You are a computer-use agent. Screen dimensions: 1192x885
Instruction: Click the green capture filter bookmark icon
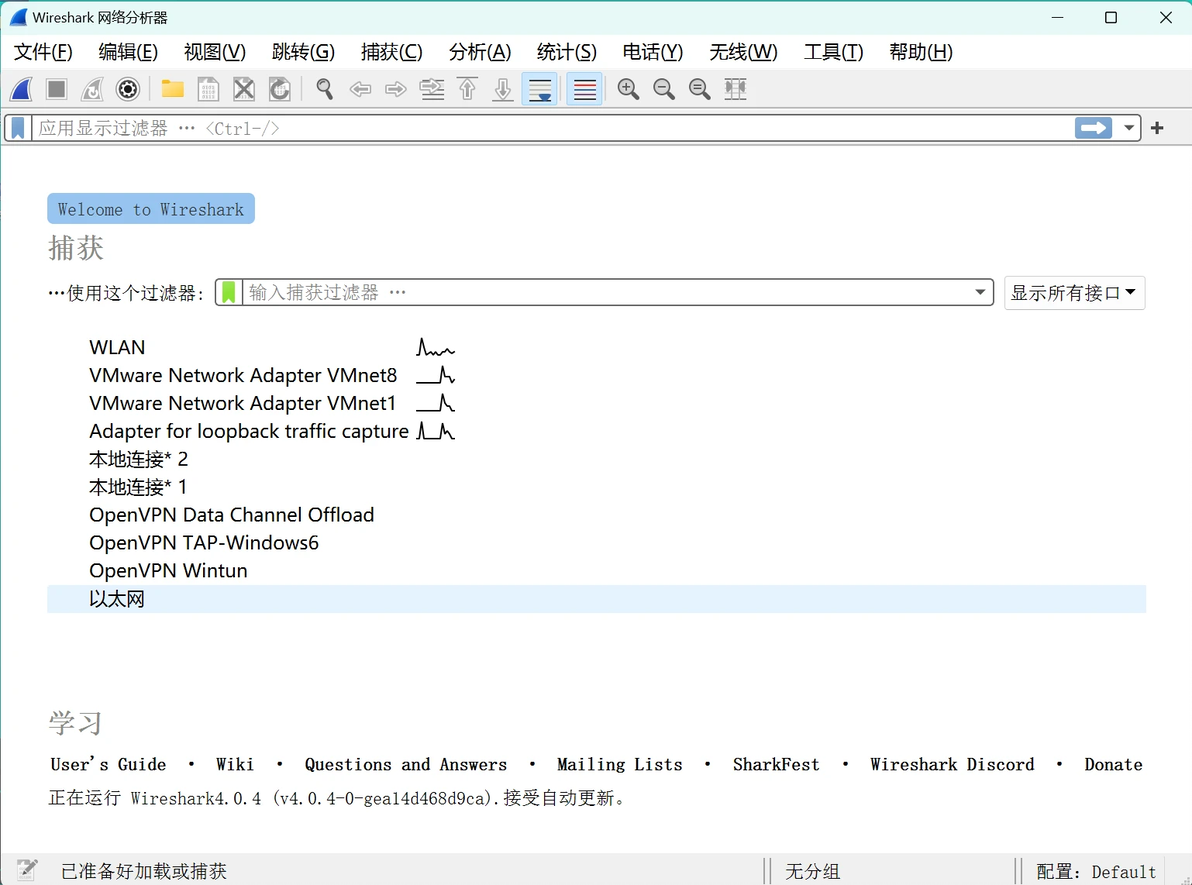pos(229,292)
